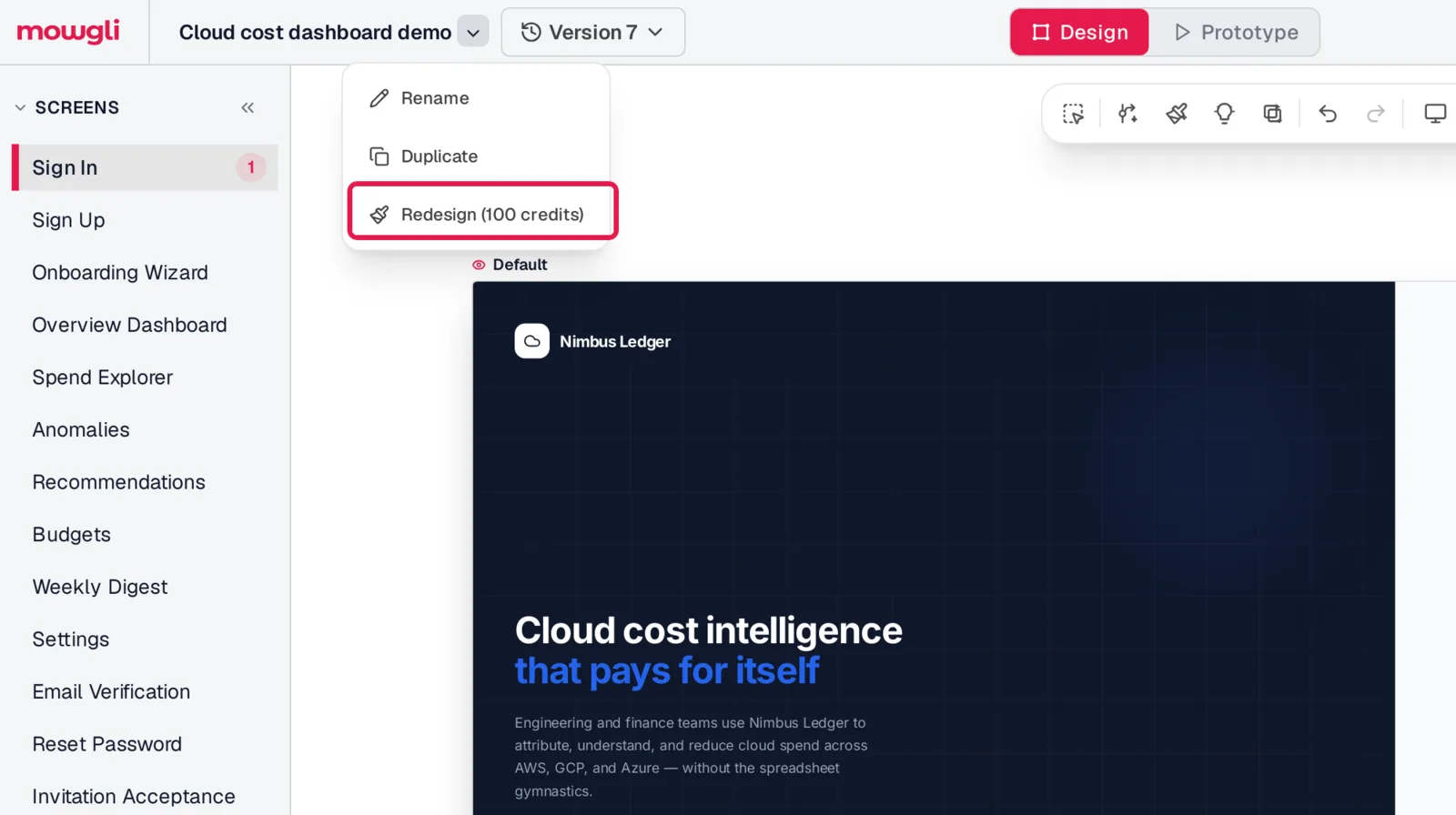Viewport: 1456px width, 815px height.
Task: Choose Duplicate from the project menu
Action: (477, 156)
